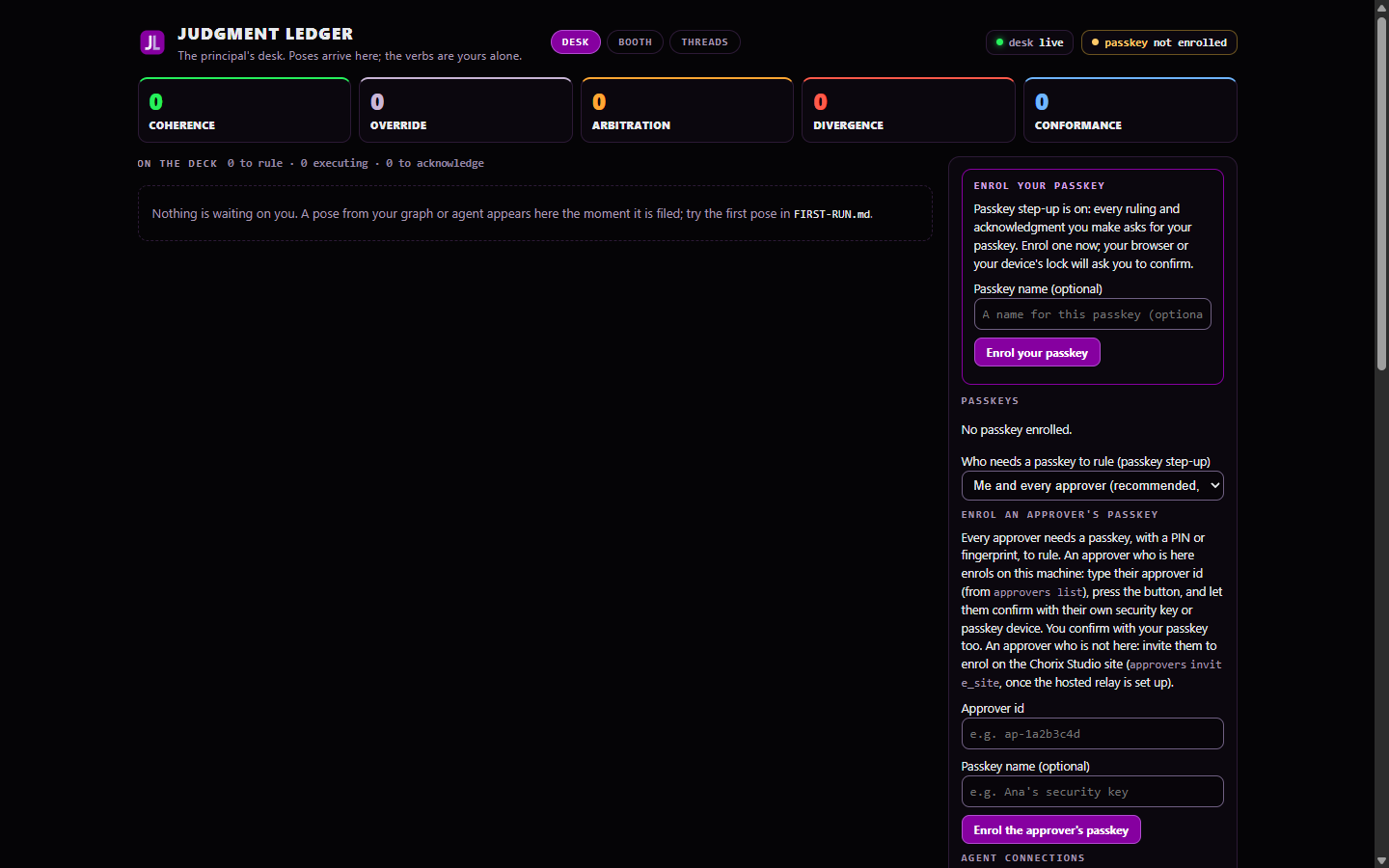Click the '0 to acknowledge' deck status text
The image size is (1389, 868).
pyautogui.click(x=435, y=164)
